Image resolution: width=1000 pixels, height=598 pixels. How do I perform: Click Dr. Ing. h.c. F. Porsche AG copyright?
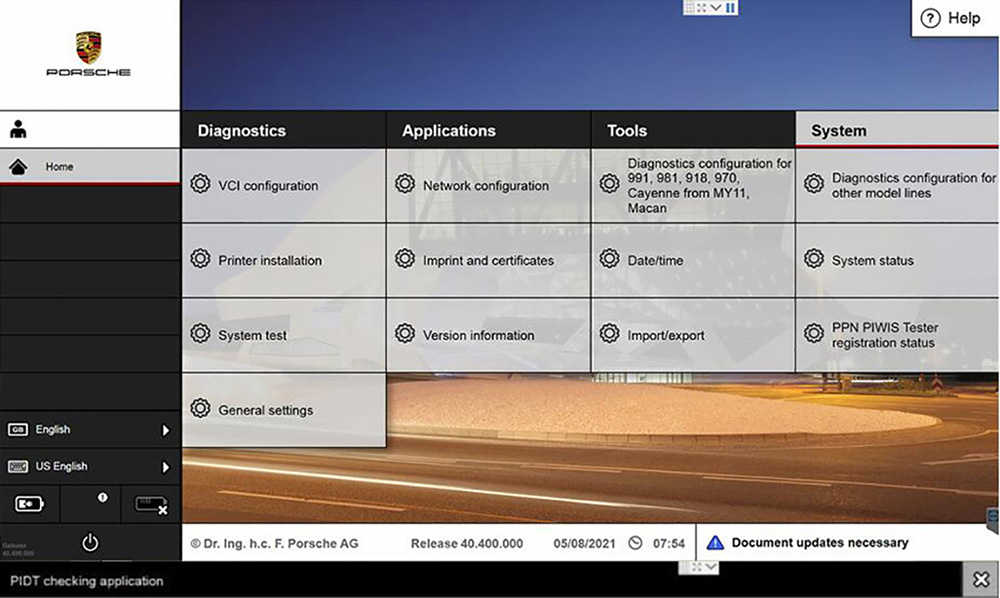(274, 544)
